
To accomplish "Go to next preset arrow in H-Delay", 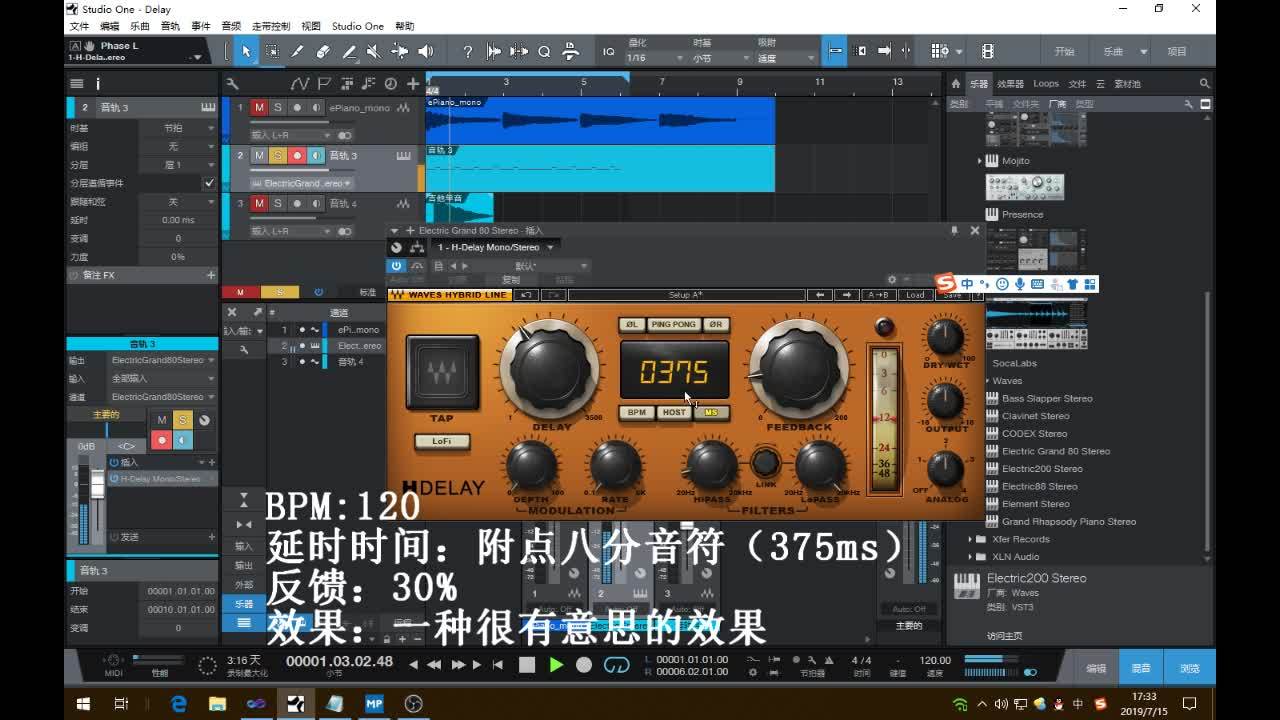I will (847, 295).
